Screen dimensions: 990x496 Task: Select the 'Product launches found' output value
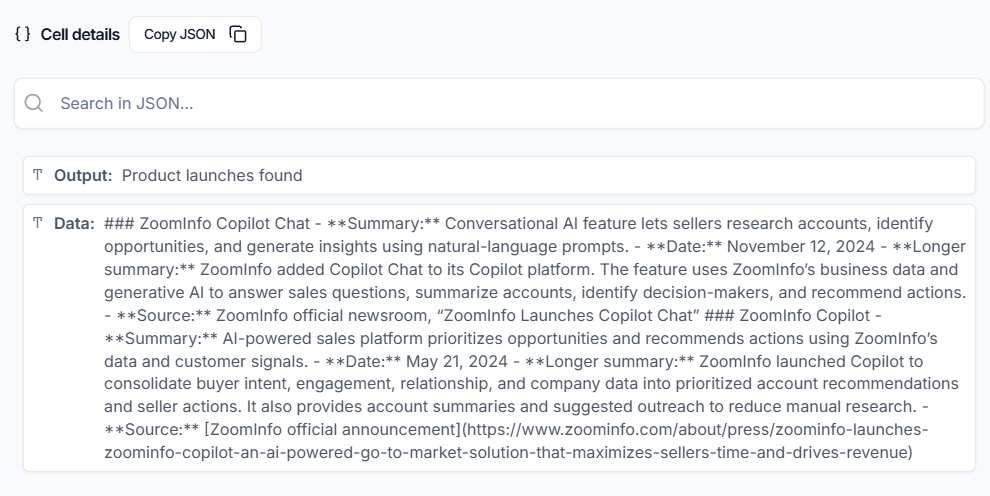coord(212,175)
